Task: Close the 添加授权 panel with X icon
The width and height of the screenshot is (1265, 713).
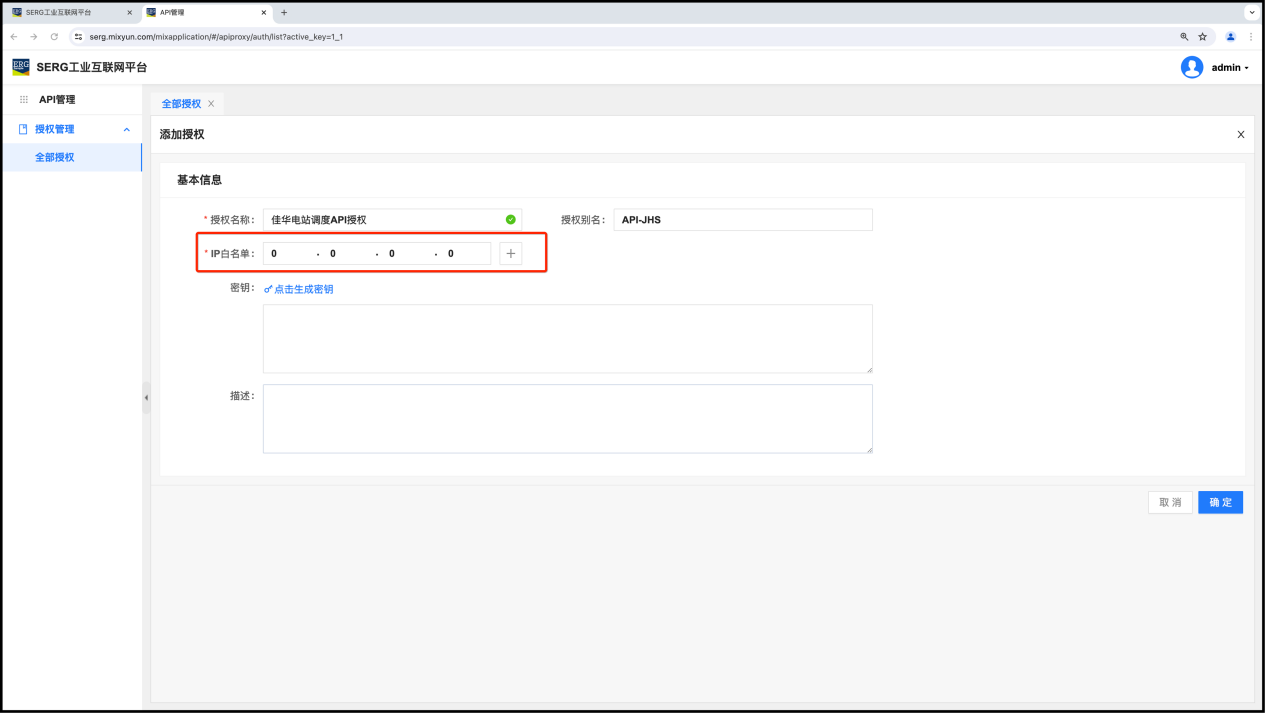Action: tap(1240, 135)
